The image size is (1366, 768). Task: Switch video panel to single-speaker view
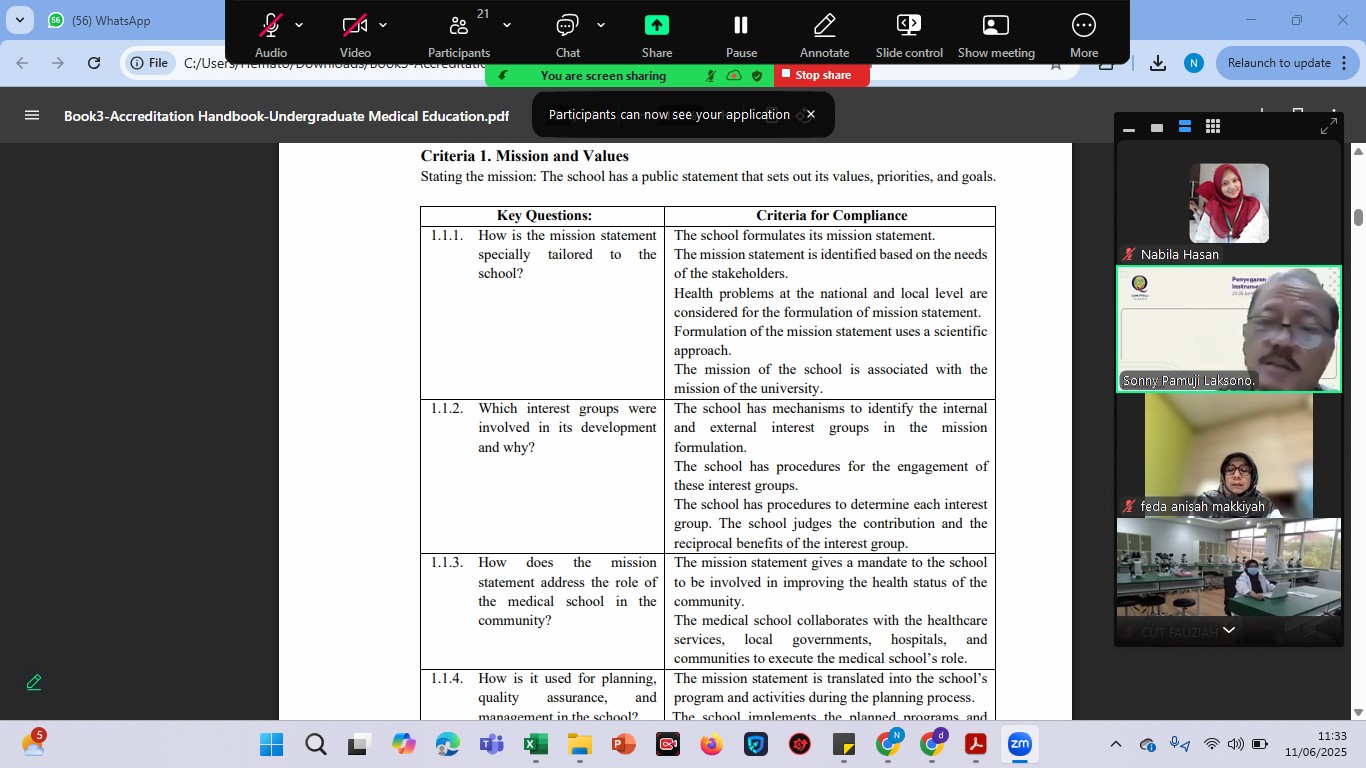tap(1157, 127)
